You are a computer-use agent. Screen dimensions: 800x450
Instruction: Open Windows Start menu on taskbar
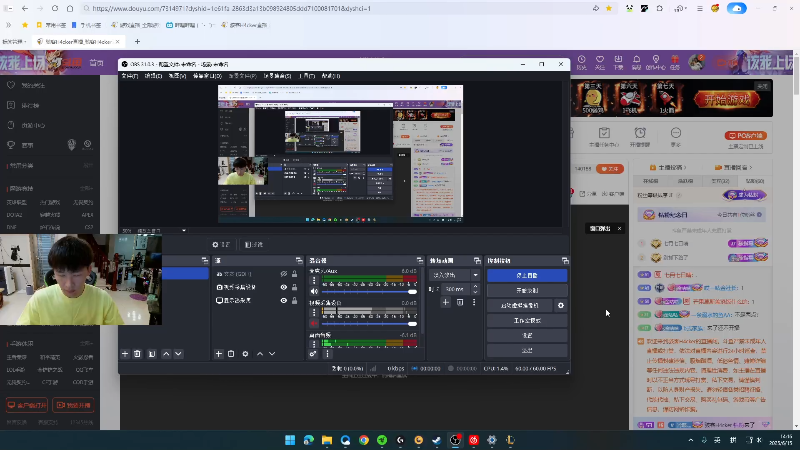point(290,440)
